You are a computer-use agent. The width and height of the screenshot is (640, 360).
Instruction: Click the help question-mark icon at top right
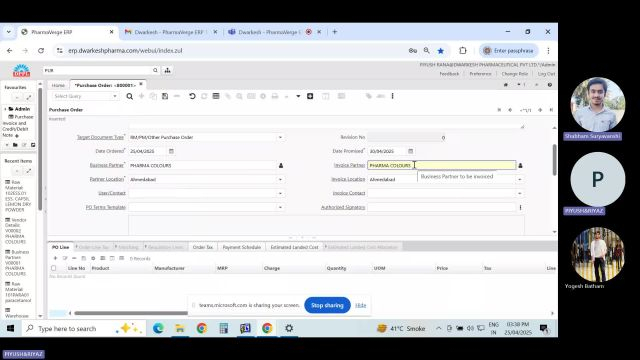[x=550, y=85]
